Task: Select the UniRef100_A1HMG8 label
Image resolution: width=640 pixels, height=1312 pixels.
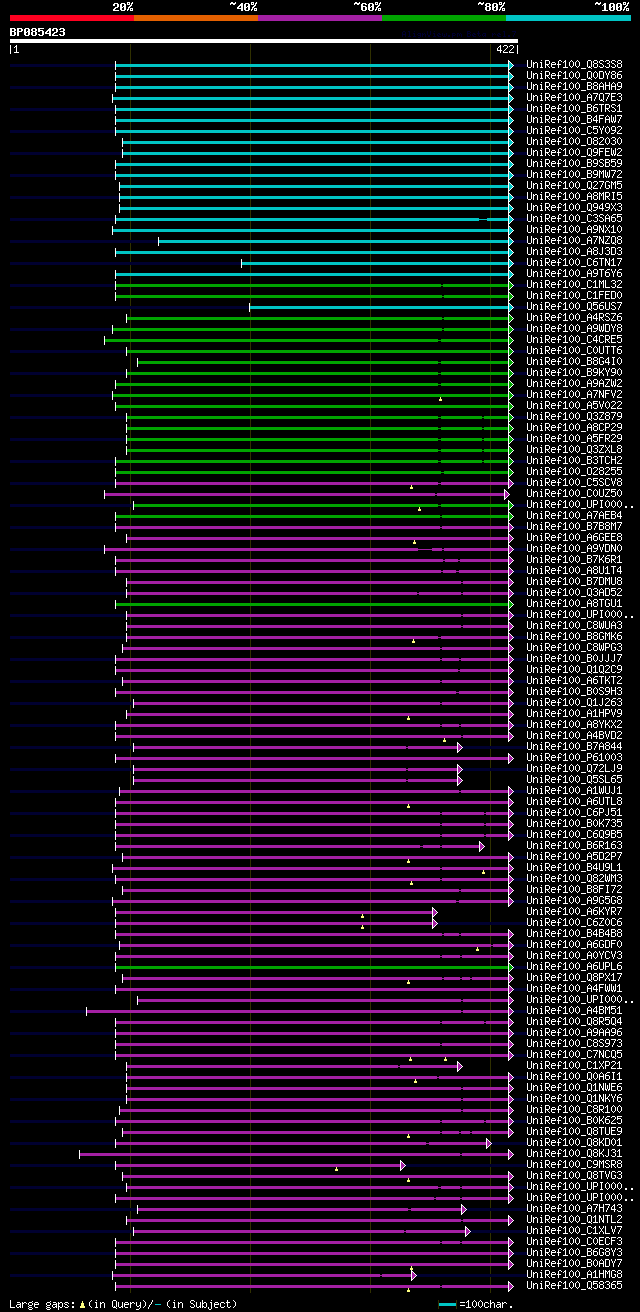Action: [x=574, y=1274]
